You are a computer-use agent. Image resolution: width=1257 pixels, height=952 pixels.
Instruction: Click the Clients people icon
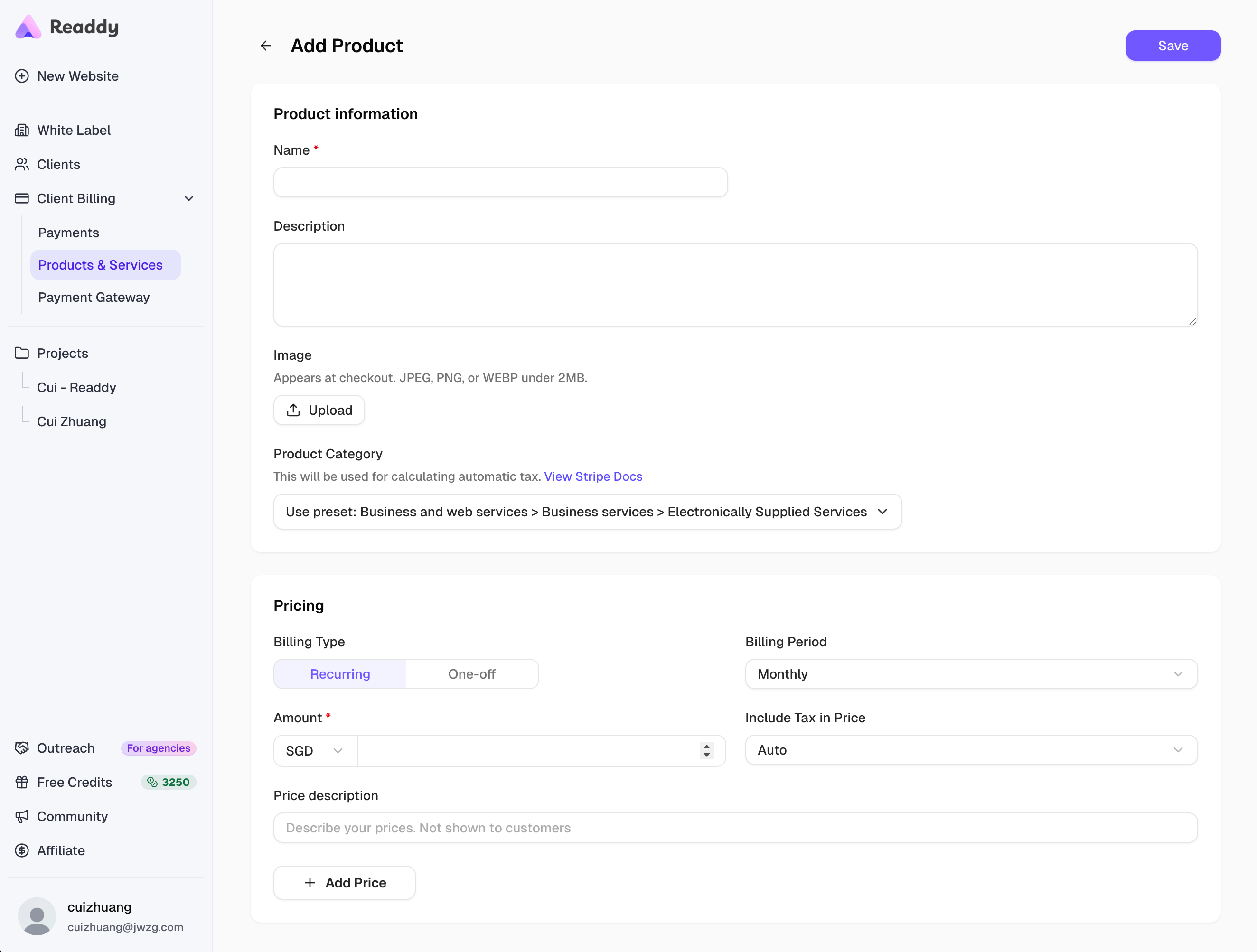pos(21,164)
